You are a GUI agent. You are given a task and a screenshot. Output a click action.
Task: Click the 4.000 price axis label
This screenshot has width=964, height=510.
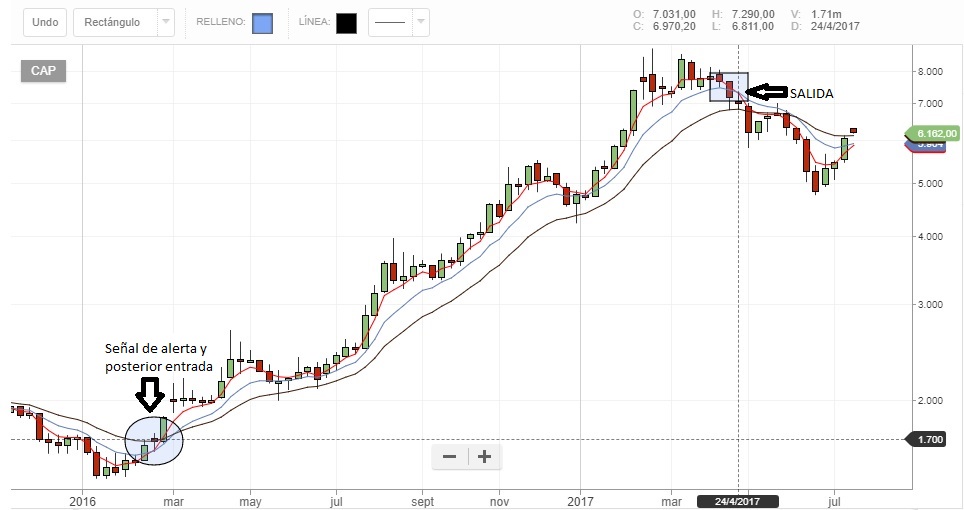point(930,236)
